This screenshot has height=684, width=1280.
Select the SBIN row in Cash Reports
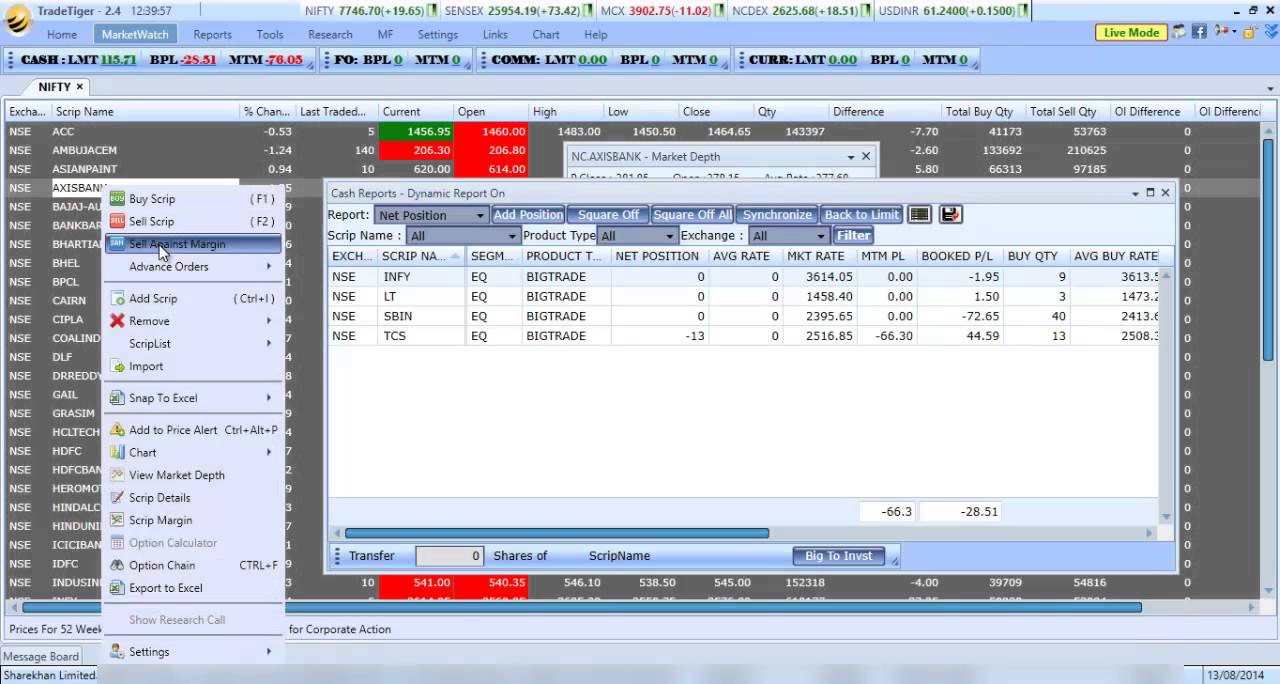tap(743, 316)
